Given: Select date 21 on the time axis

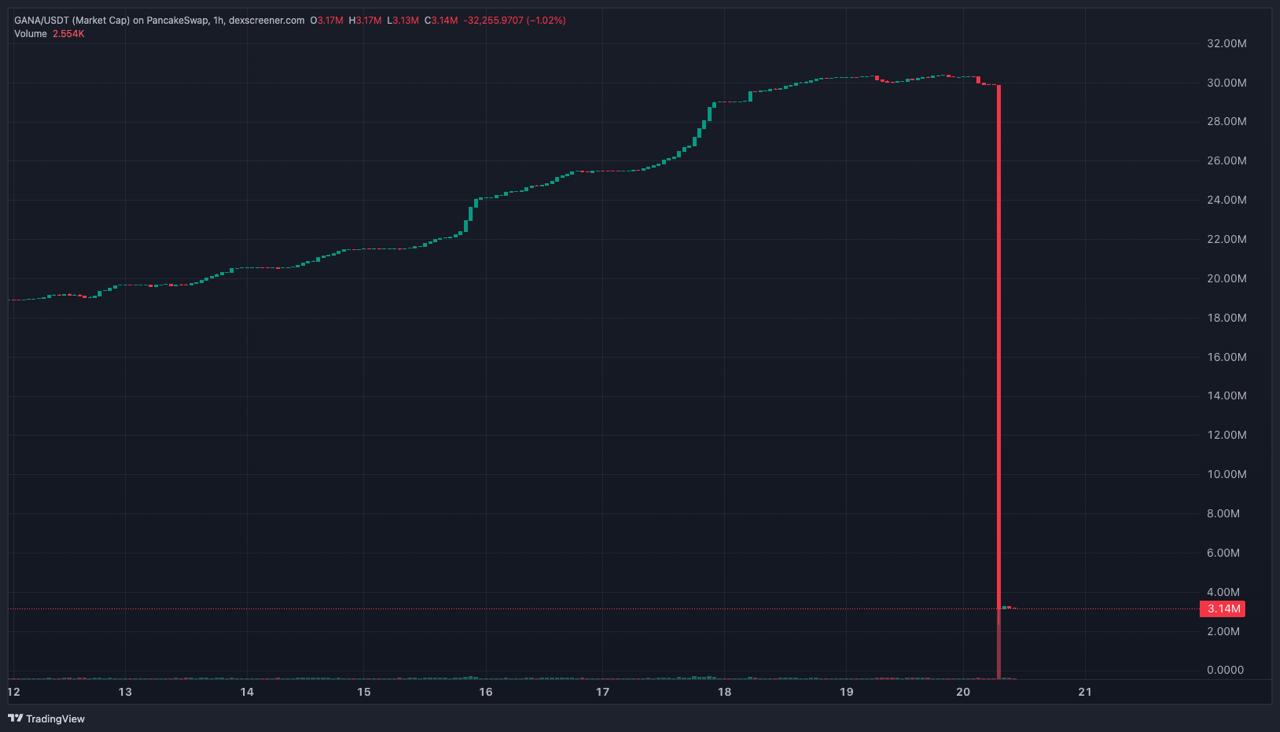Looking at the screenshot, I should (1085, 692).
